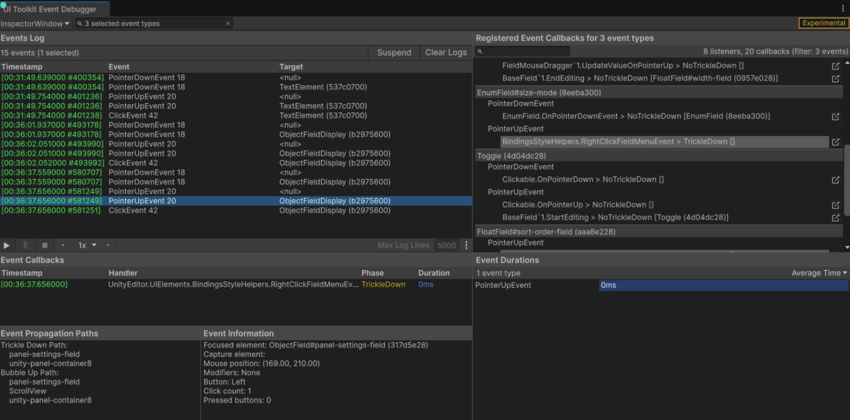Open the Average Time sort dropdown

[x=817, y=273]
